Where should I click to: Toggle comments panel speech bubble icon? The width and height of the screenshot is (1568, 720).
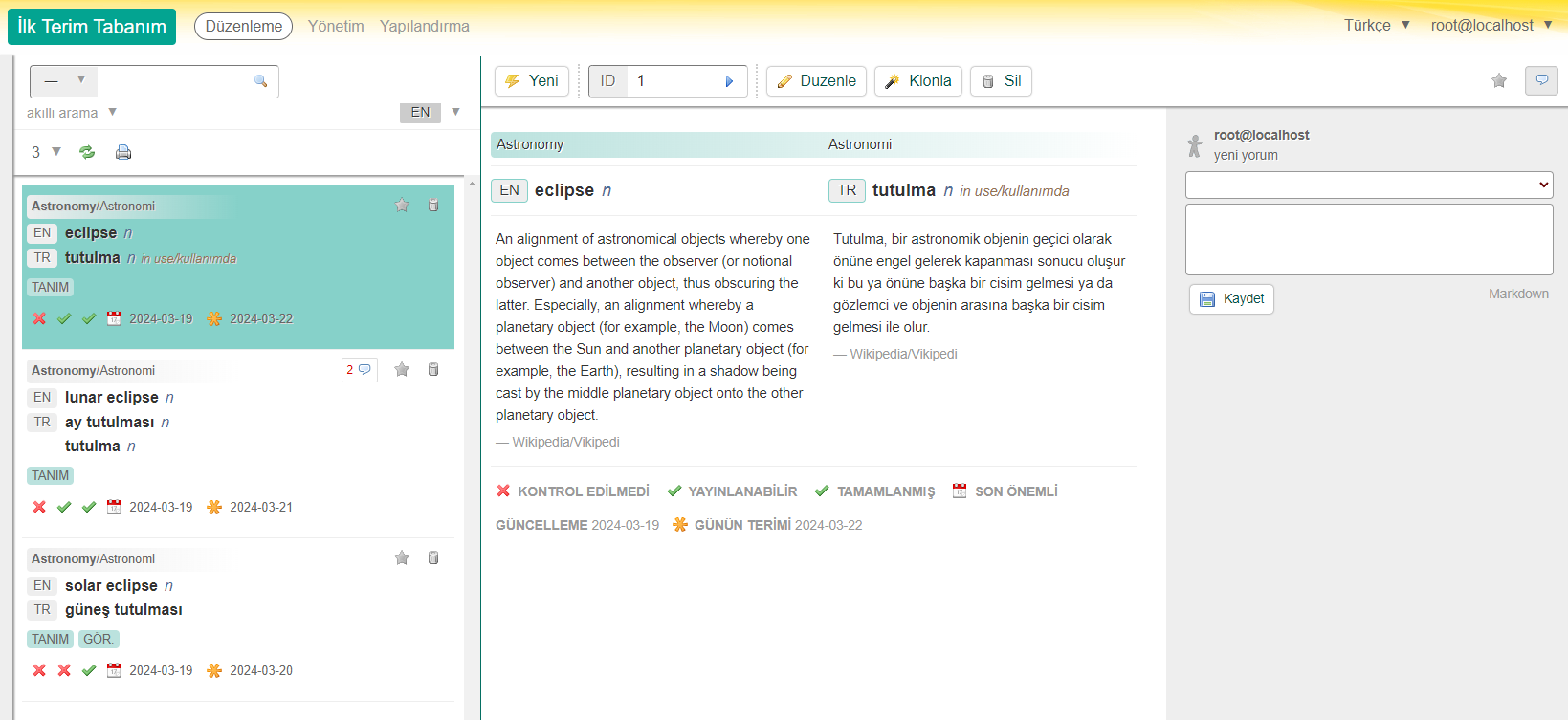(x=1541, y=80)
